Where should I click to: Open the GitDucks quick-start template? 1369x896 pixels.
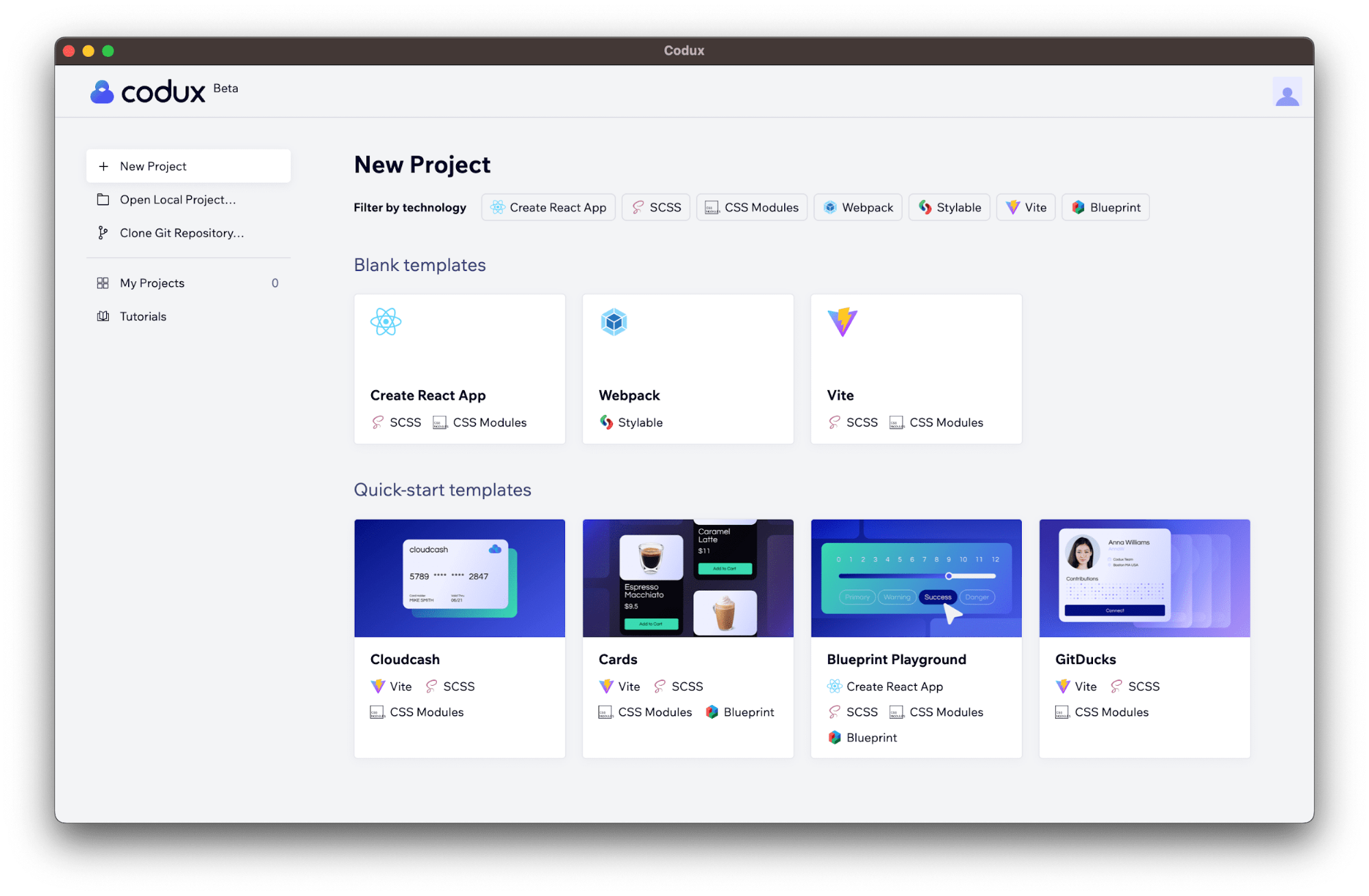[x=1144, y=578]
